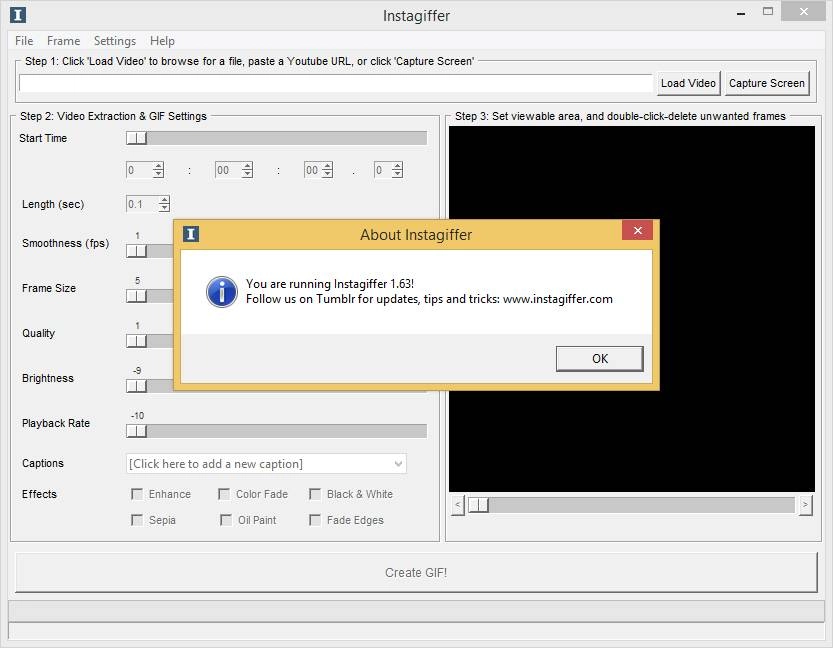
Task: Click the Start Time slider handle
Action: point(137,138)
